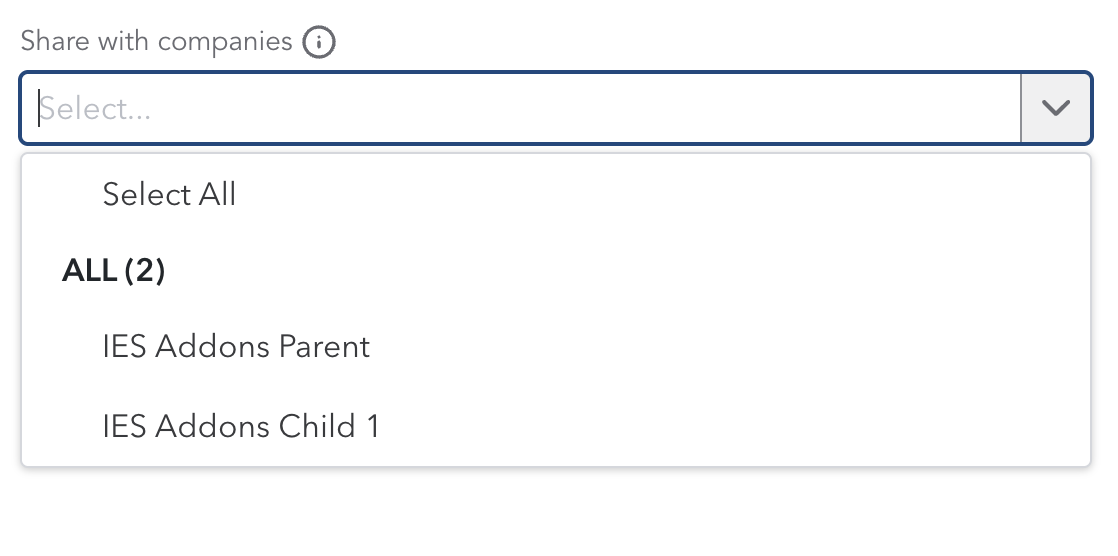This screenshot has width=1118, height=556.
Task: Select IES Addons Parent from the list
Action: (x=236, y=347)
